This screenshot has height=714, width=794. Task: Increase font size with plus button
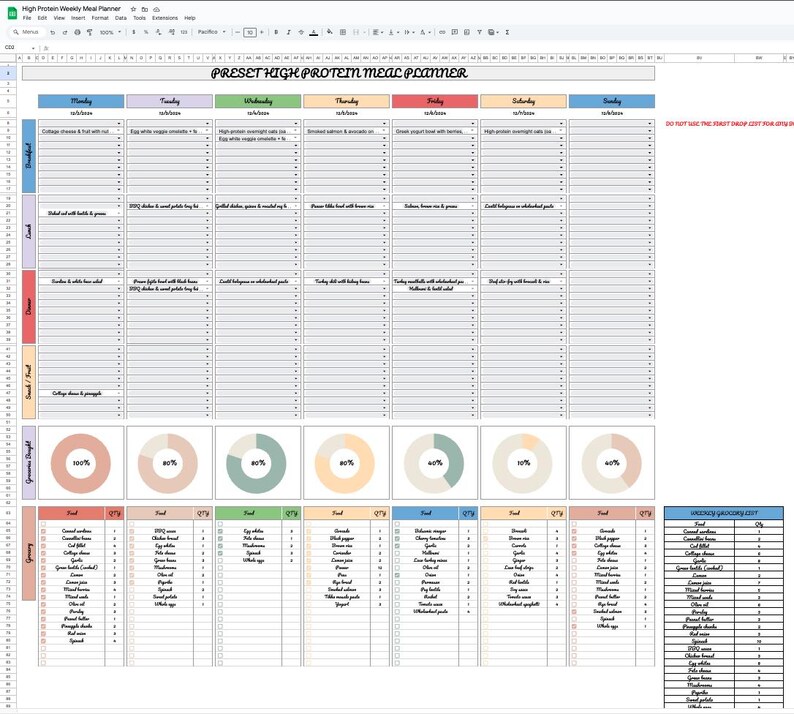[x=262, y=32]
